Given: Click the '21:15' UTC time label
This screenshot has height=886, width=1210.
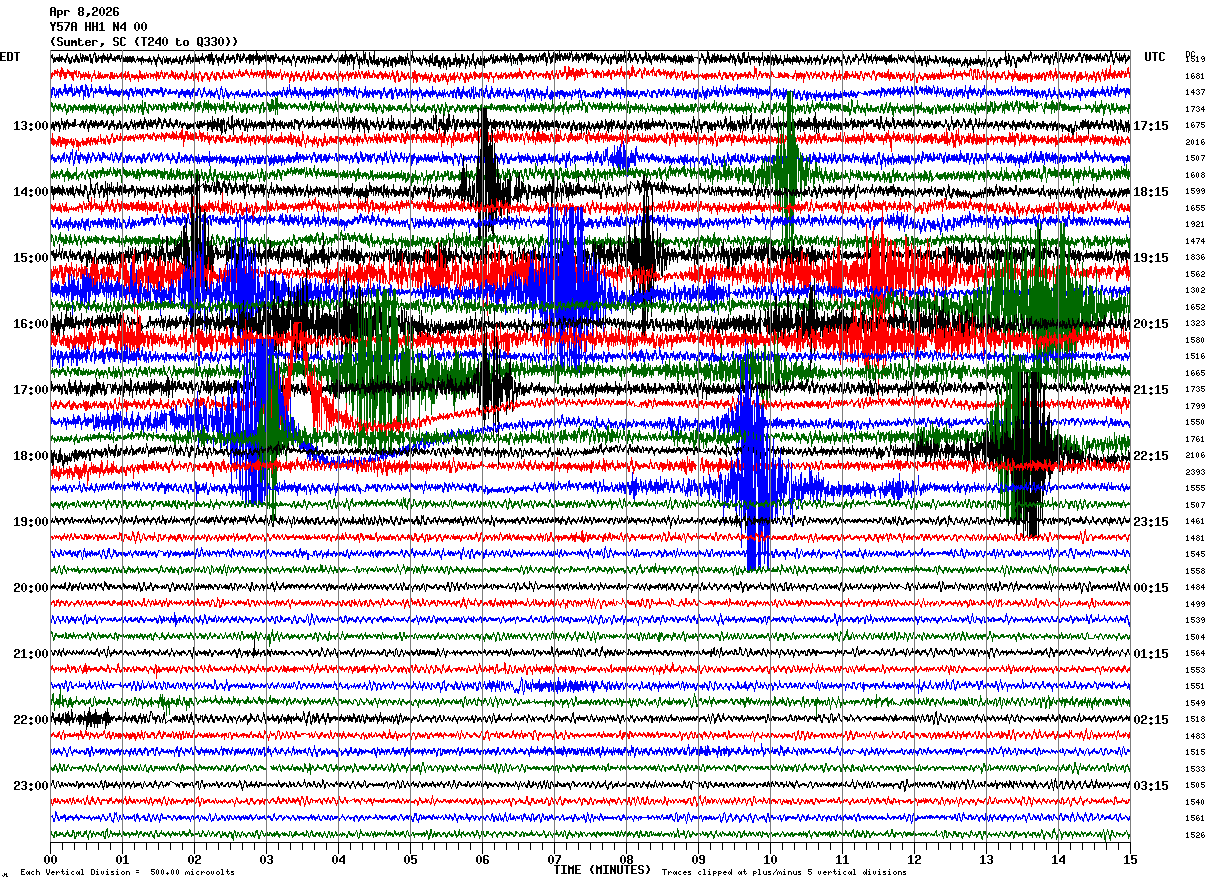Looking at the screenshot, I should tap(1151, 390).
